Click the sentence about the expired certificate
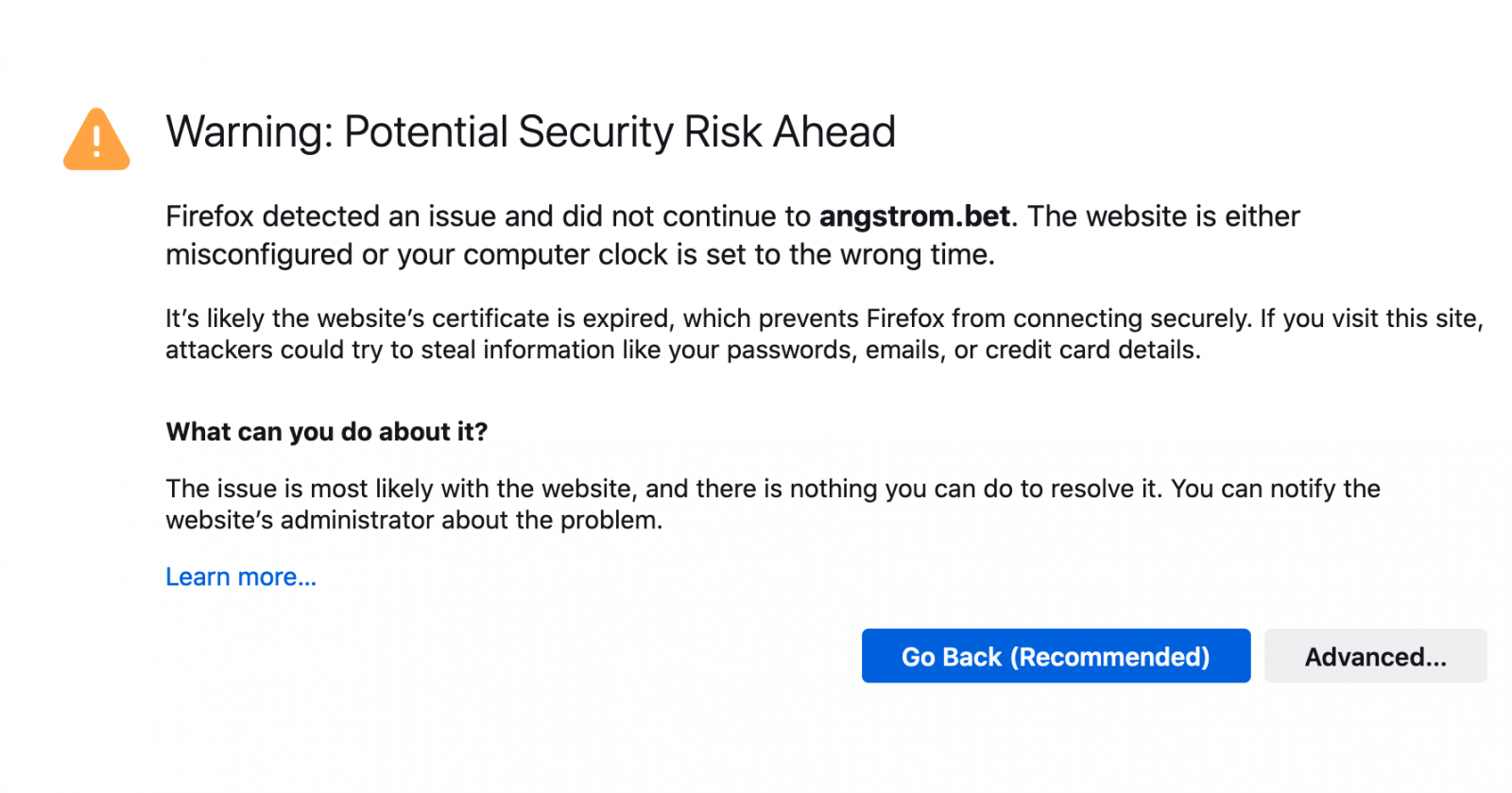The width and height of the screenshot is (1512, 793). (x=710, y=319)
